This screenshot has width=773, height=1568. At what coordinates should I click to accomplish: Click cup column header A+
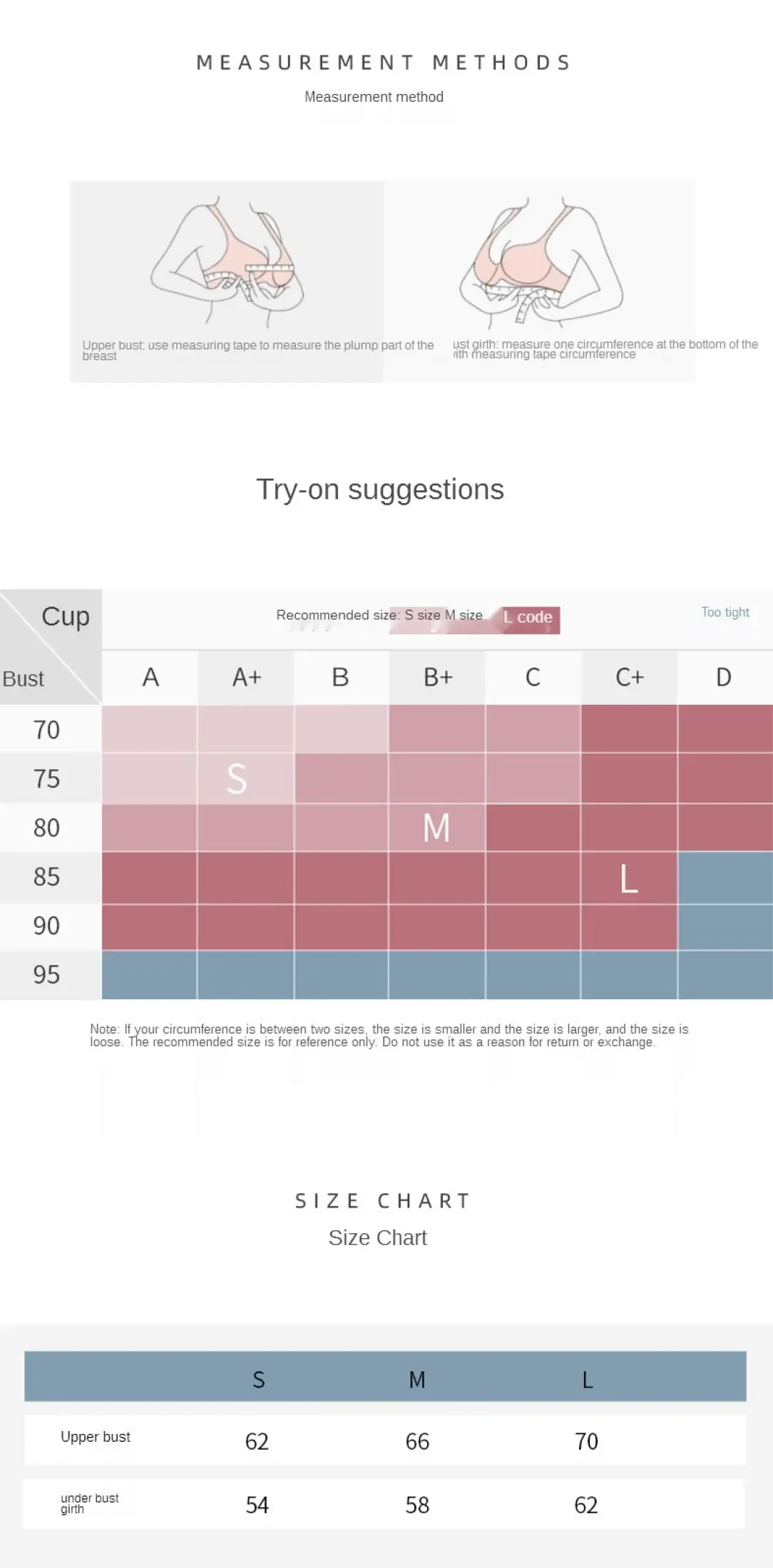pos(247,677)
